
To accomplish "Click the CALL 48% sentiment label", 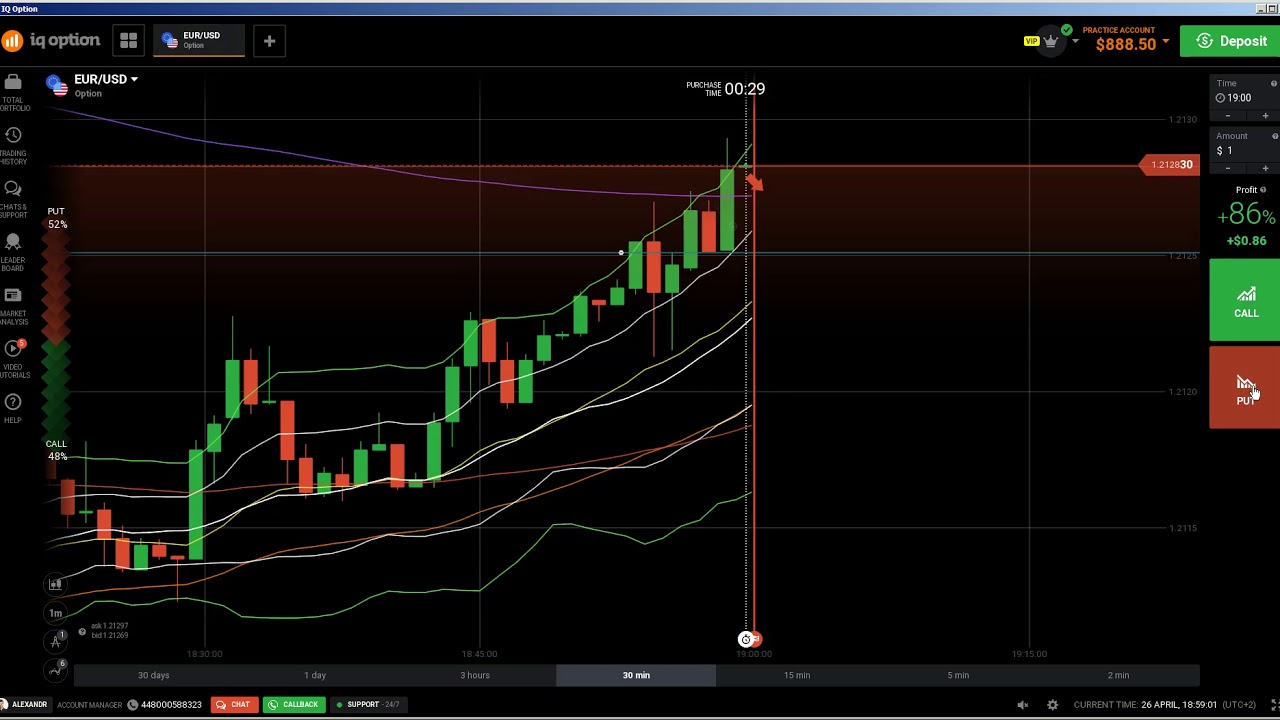I will pos(57,450).
